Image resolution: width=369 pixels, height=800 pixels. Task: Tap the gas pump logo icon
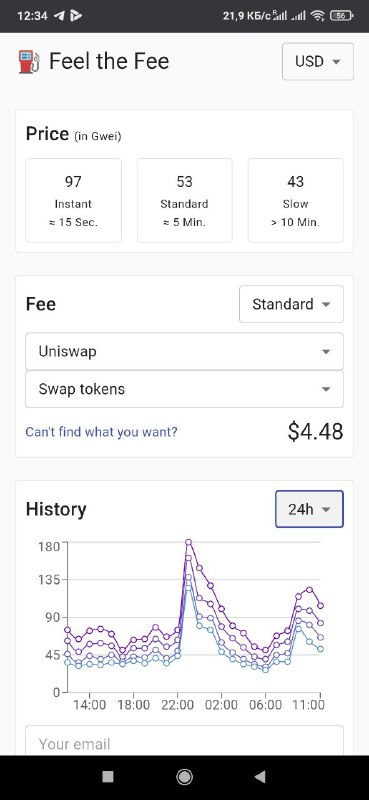coord(29,62)
